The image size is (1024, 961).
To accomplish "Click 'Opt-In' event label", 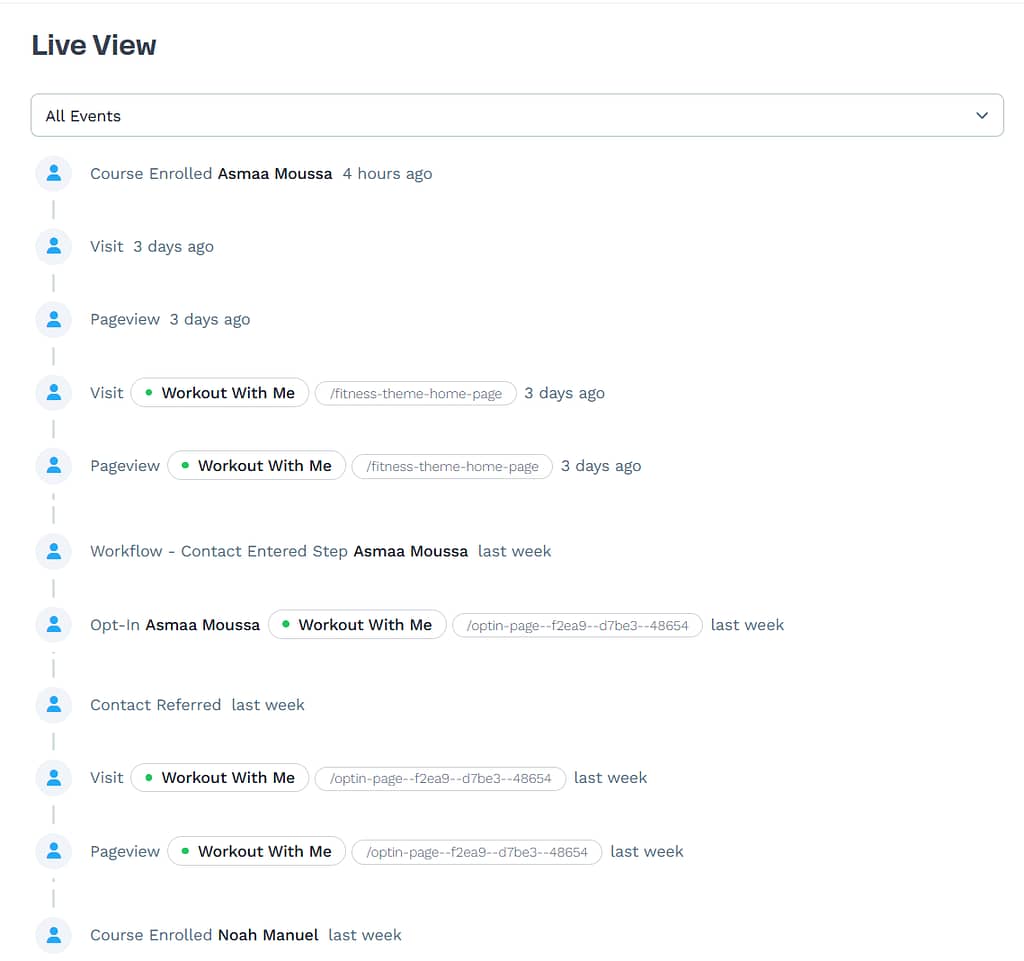I will coord(115,625).
